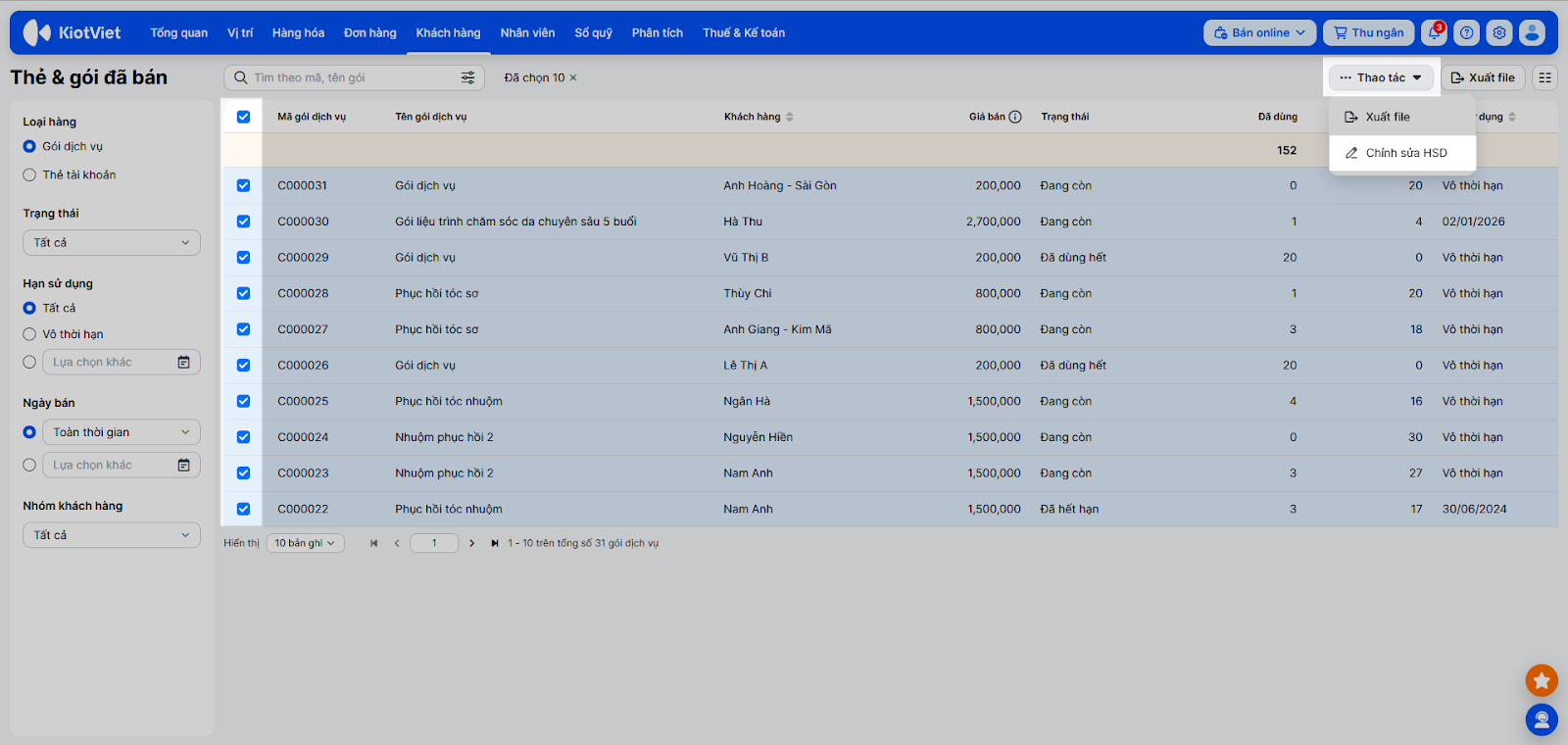Open search filter options icon
Image resolution: width=1568 pixels, height=745 pixels.
click(467, 77)
